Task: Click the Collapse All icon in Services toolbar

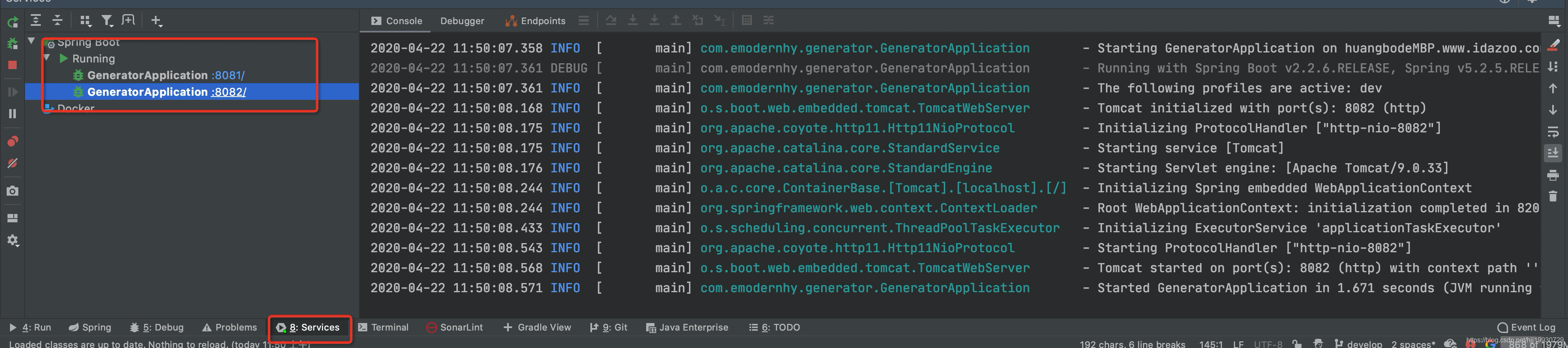Action: [57, 21]
